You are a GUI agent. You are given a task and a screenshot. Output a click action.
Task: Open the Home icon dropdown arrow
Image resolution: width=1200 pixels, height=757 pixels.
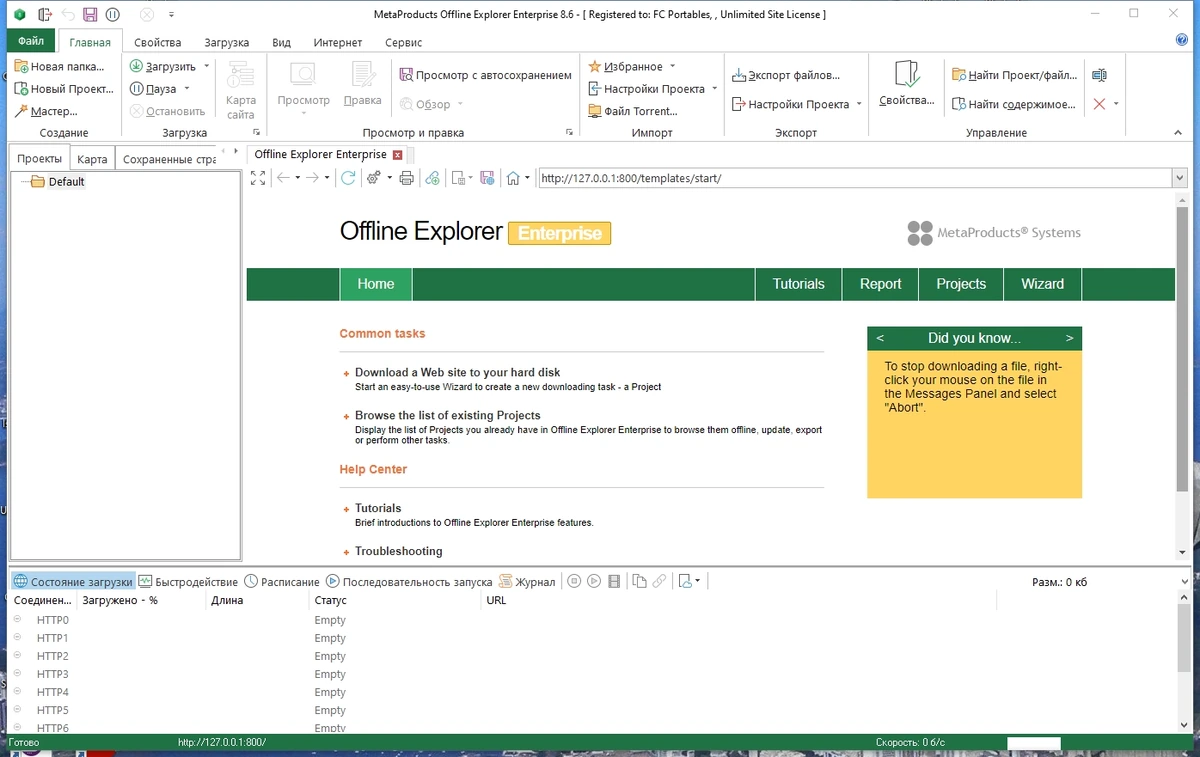point(527,178)
